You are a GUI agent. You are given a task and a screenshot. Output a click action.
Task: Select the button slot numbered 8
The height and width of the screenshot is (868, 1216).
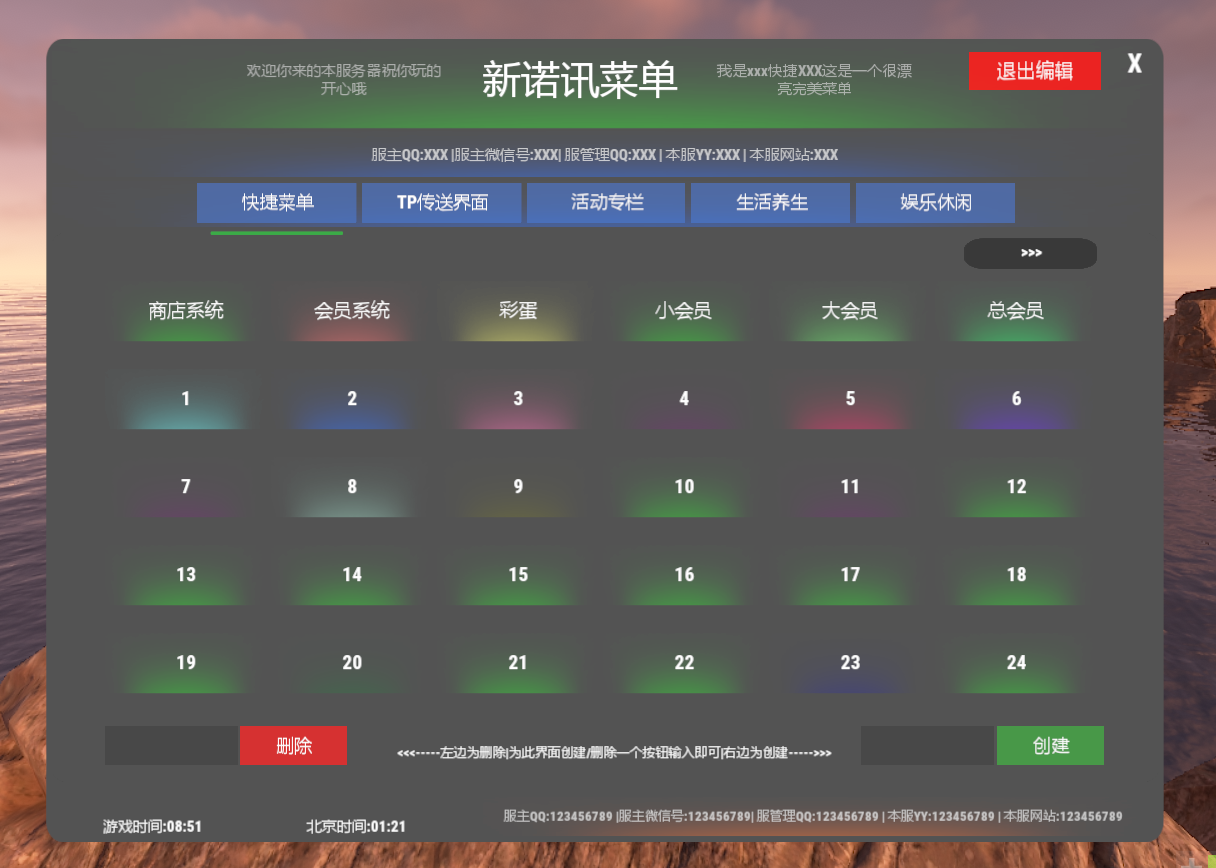tap(352, 488)
